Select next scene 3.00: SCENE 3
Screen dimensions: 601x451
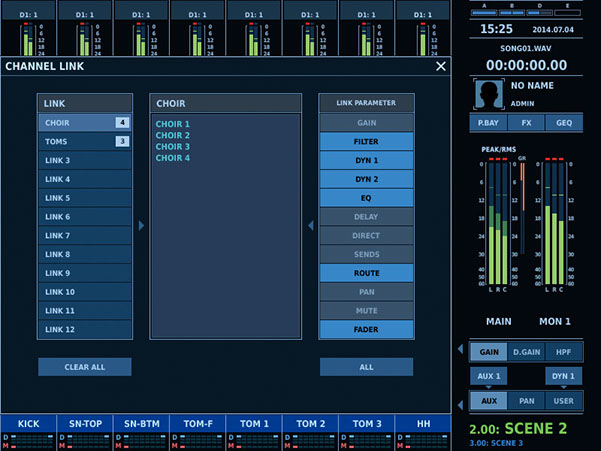(x=496, y=443)
